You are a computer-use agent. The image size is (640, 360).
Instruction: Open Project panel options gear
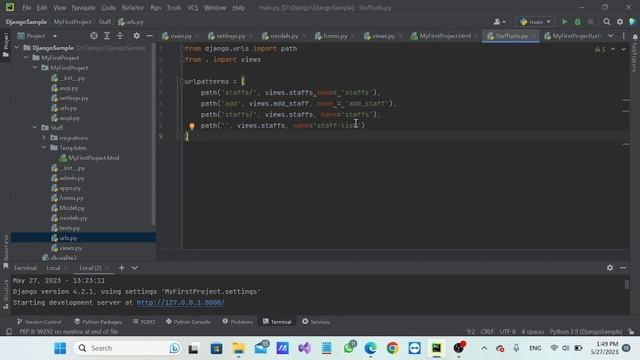coord(136,36)
